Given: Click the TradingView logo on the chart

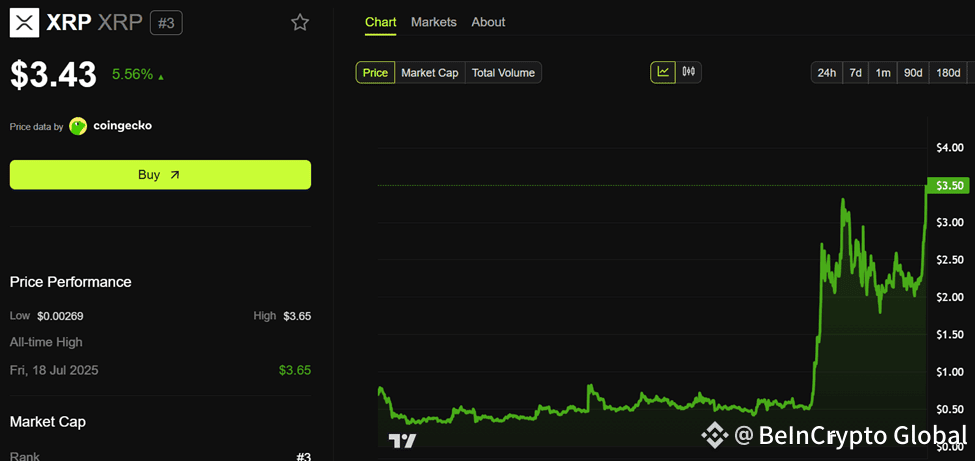Looking at the screenshot, I should click(x=402, y=441).
